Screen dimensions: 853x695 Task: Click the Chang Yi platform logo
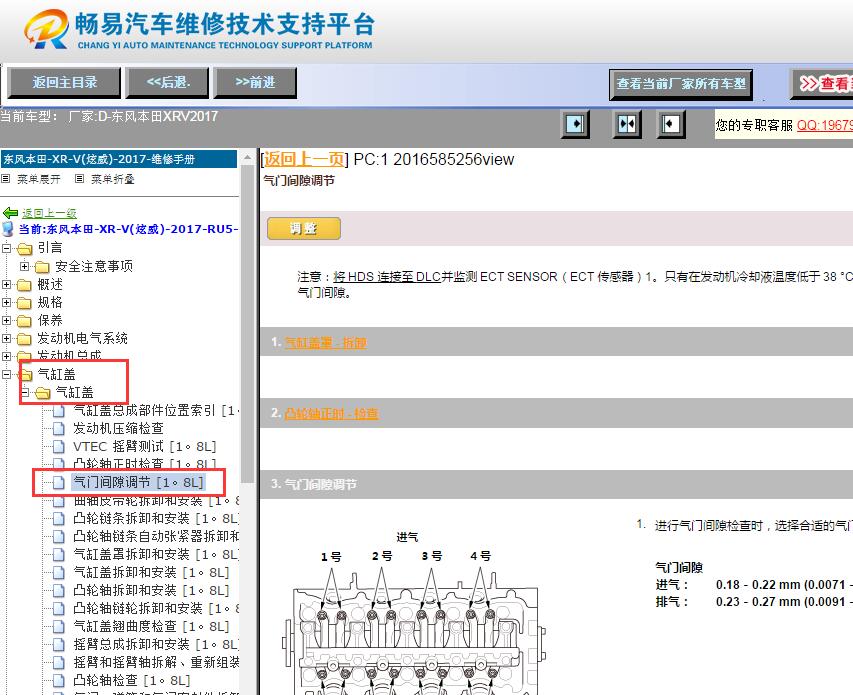tap(47, 28)
